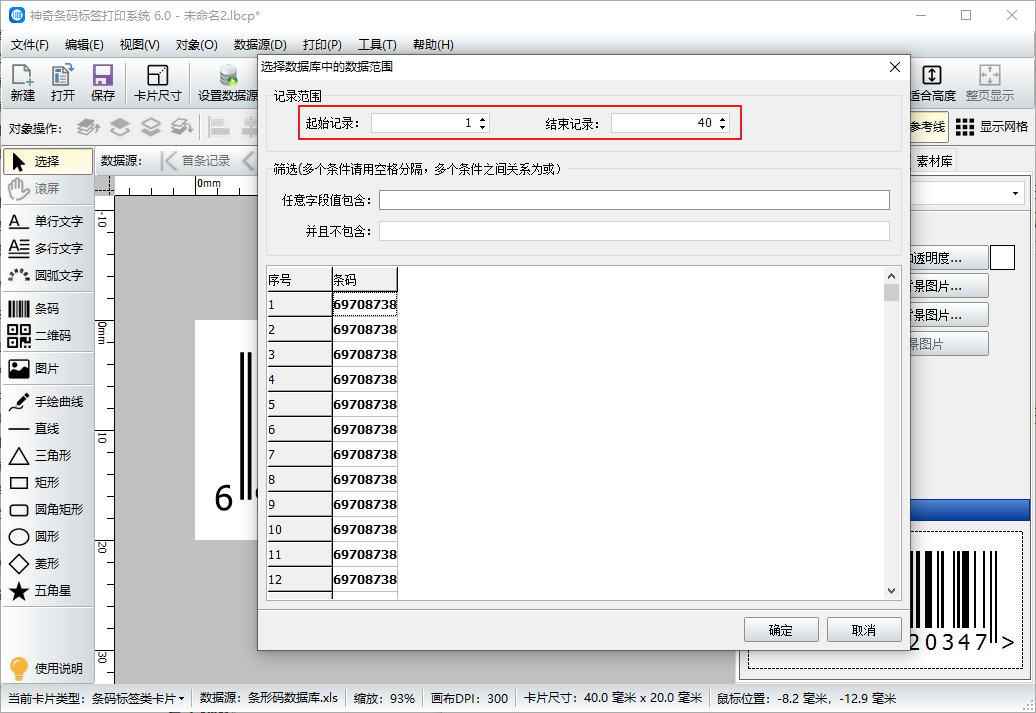Select the 五角星 star shape tool

[x=46, y=591]
